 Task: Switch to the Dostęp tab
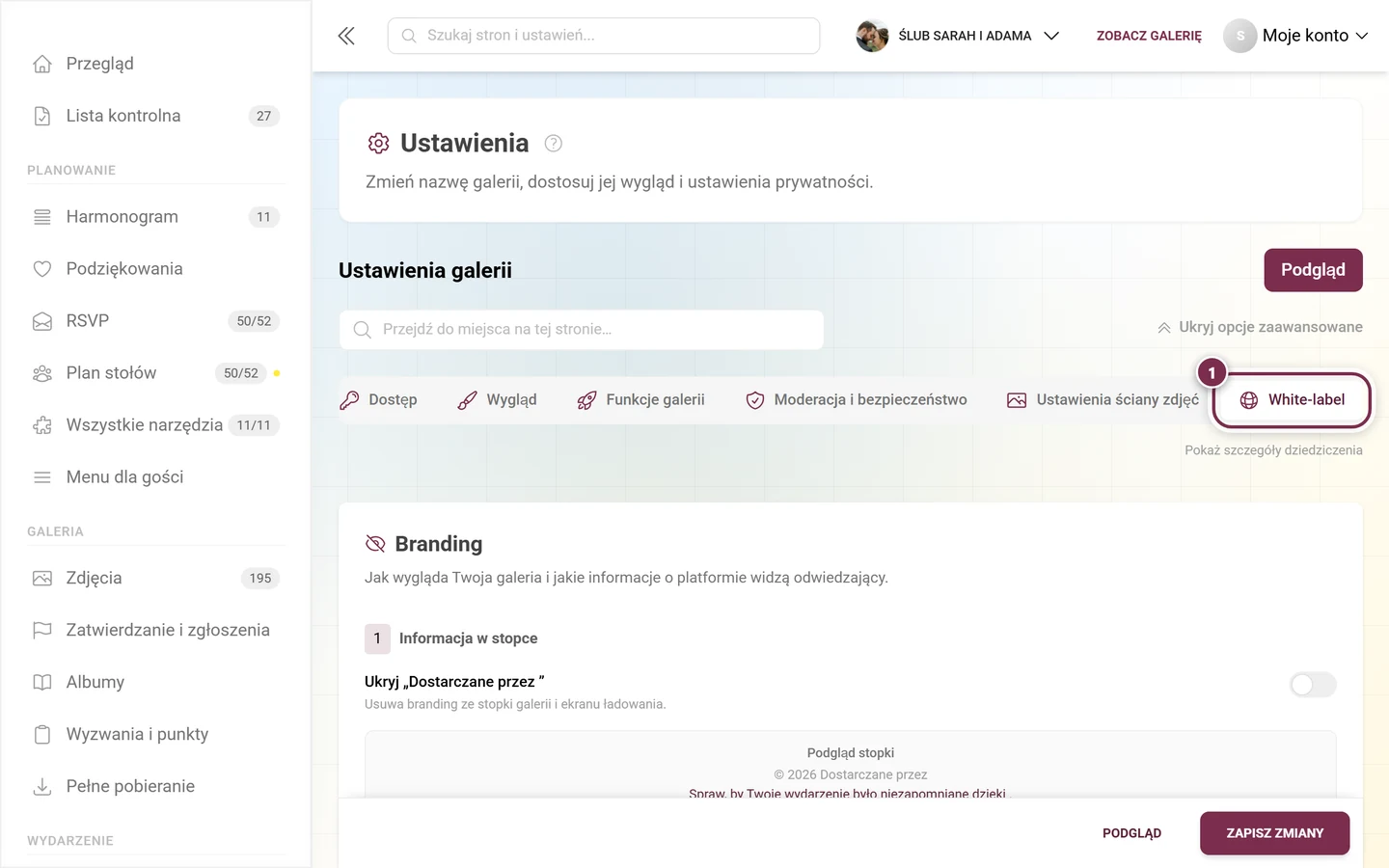tap(378, 400)
